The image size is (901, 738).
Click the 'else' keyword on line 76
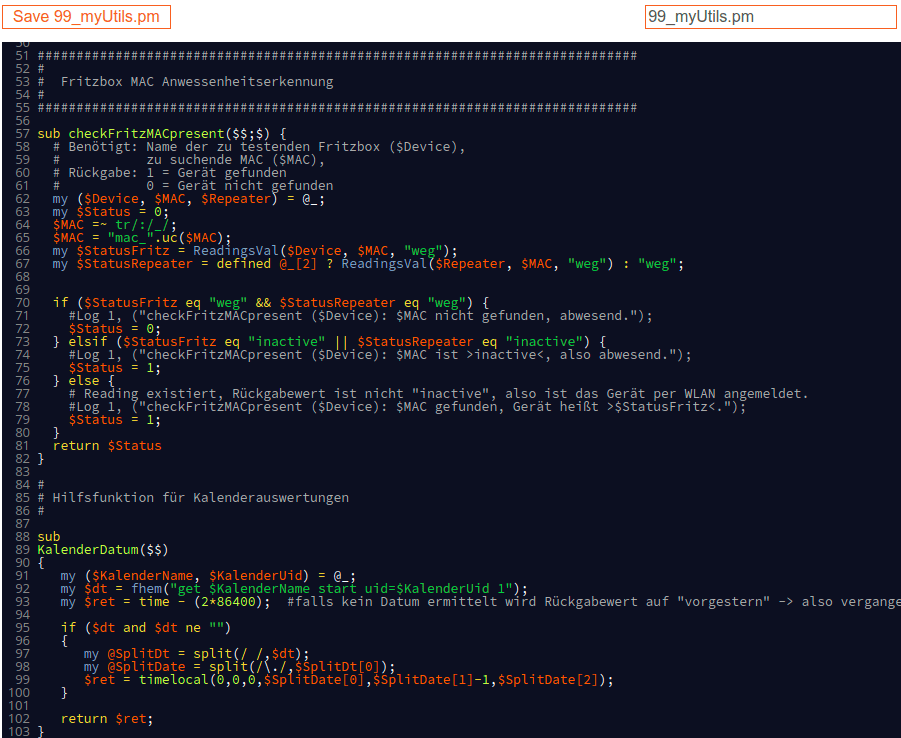point(84,381)
